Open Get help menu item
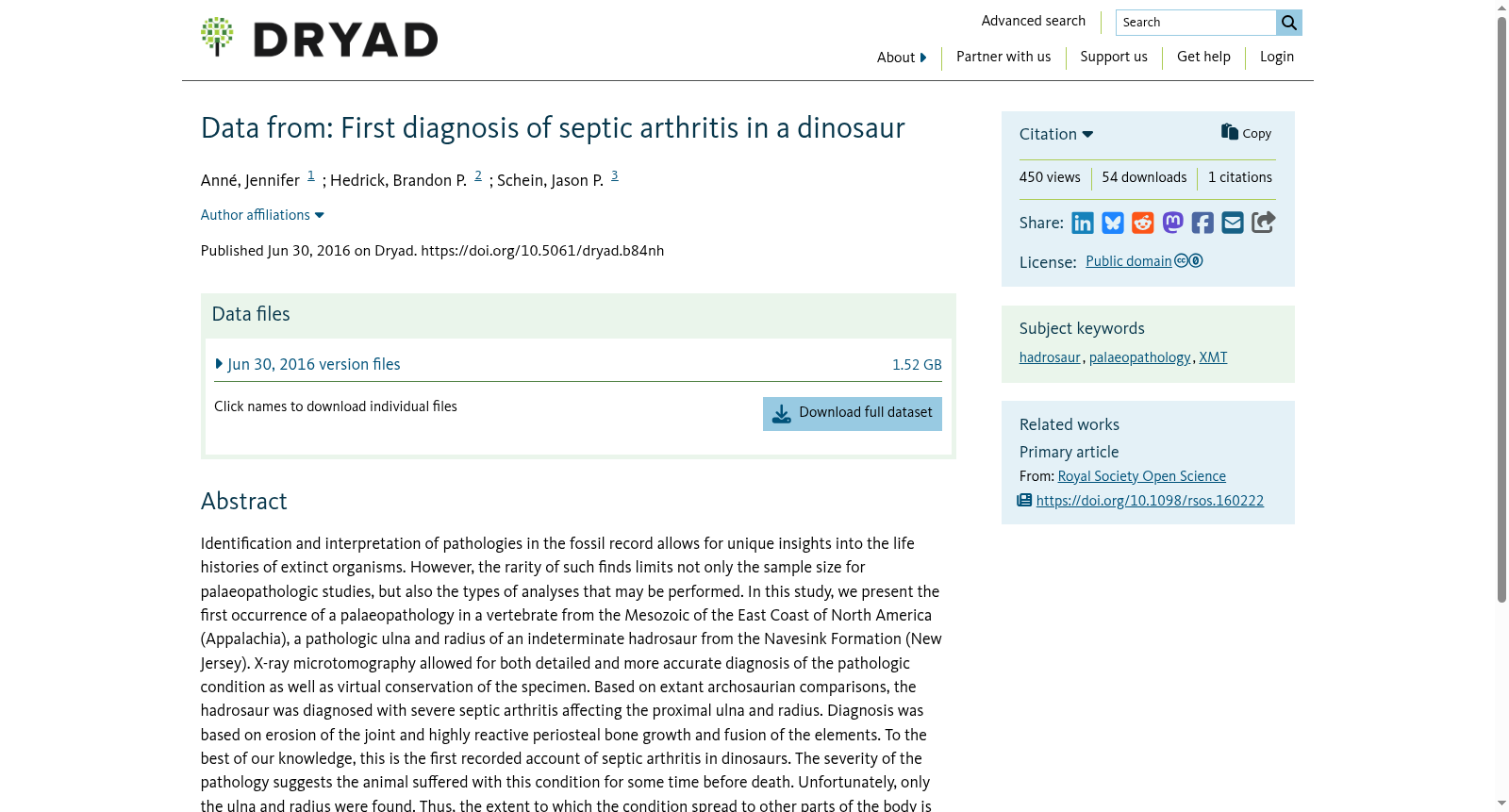The width and height of the screenshot is (1509, 812). [x=1203, y=57]
